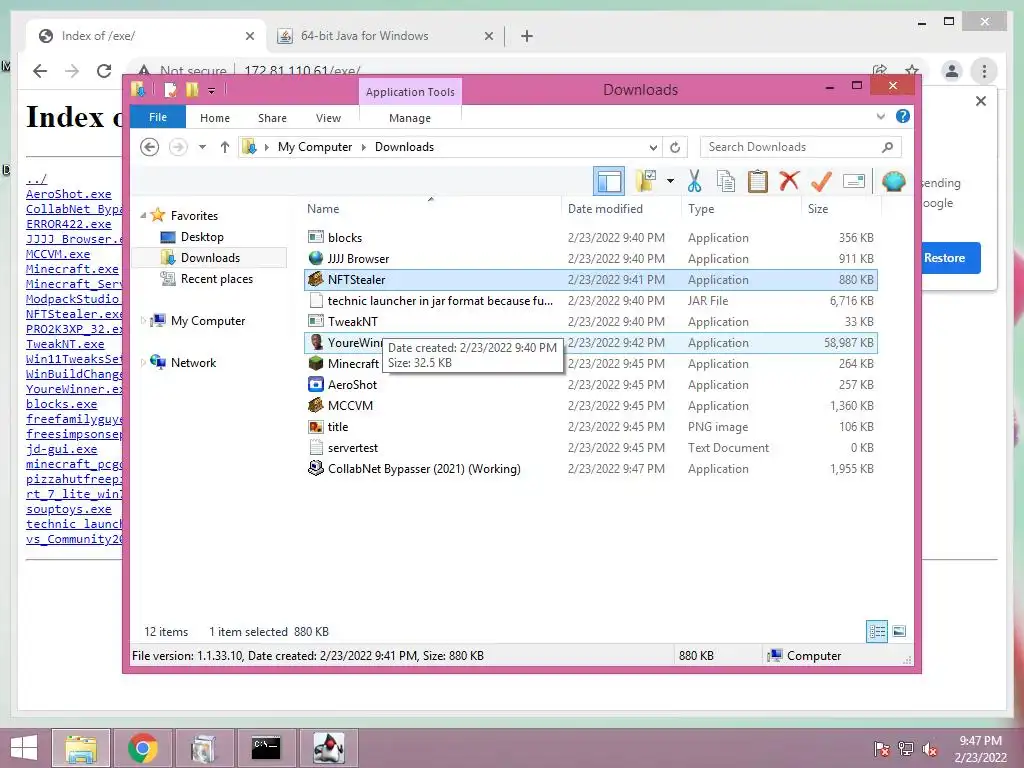Select the CollabNet Bypasser application file

tap(590, 468)
